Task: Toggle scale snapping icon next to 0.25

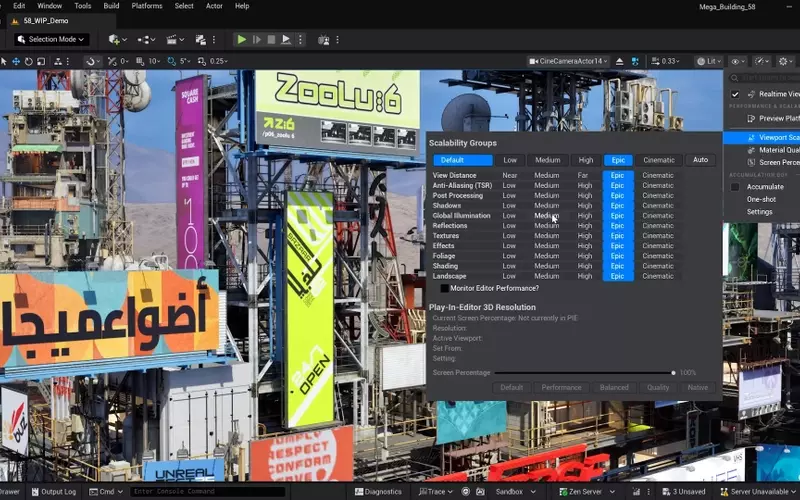Action: [202, 61]
